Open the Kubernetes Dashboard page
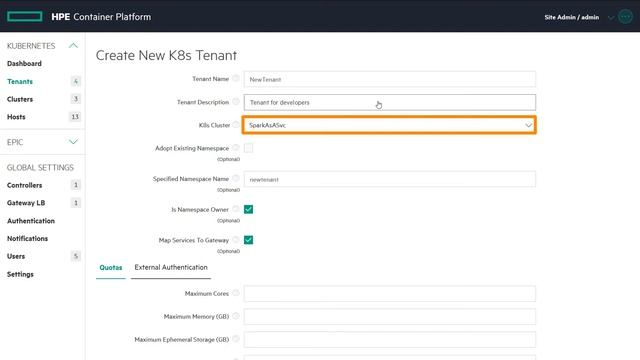The image size is (640, 360). (24, 64)
